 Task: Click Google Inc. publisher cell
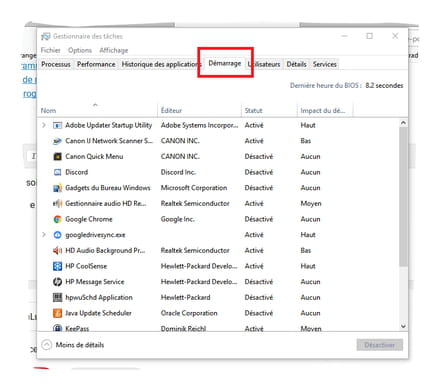177,219
